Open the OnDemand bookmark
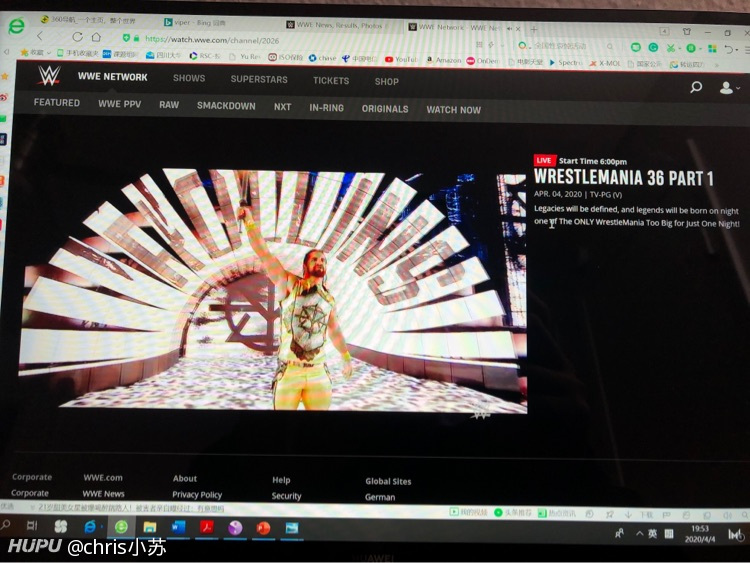The image size is (750, 563). coord(483,61)
